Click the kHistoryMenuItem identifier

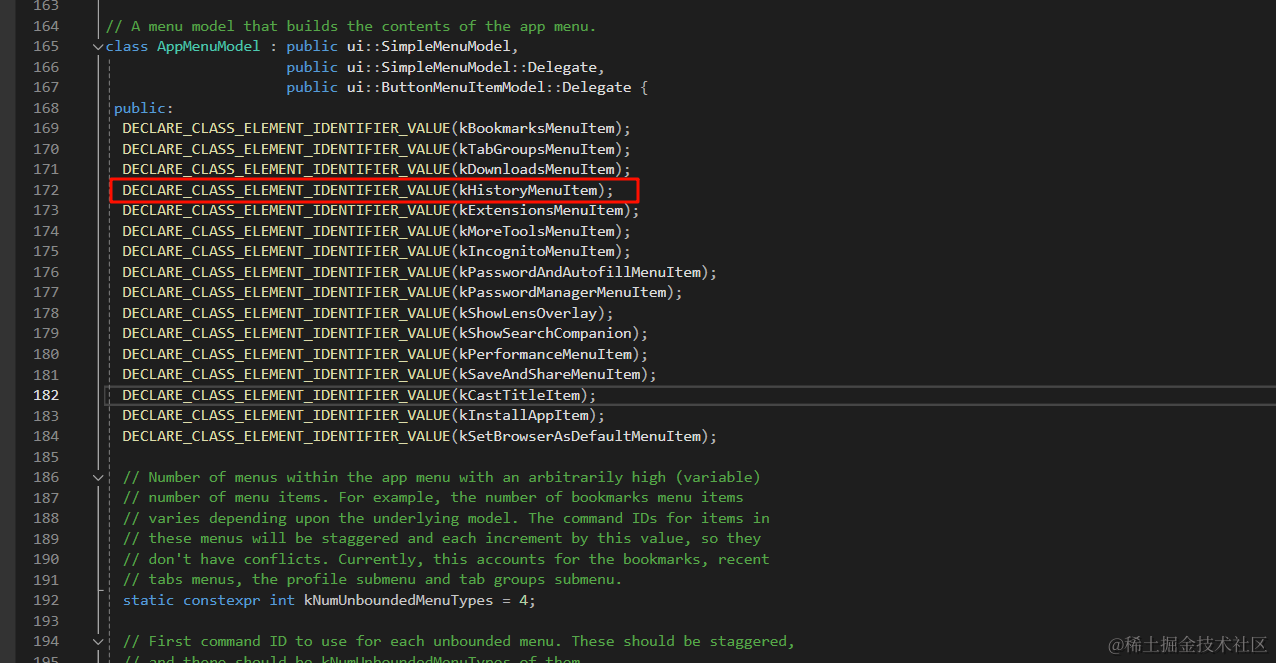[529, 190]
